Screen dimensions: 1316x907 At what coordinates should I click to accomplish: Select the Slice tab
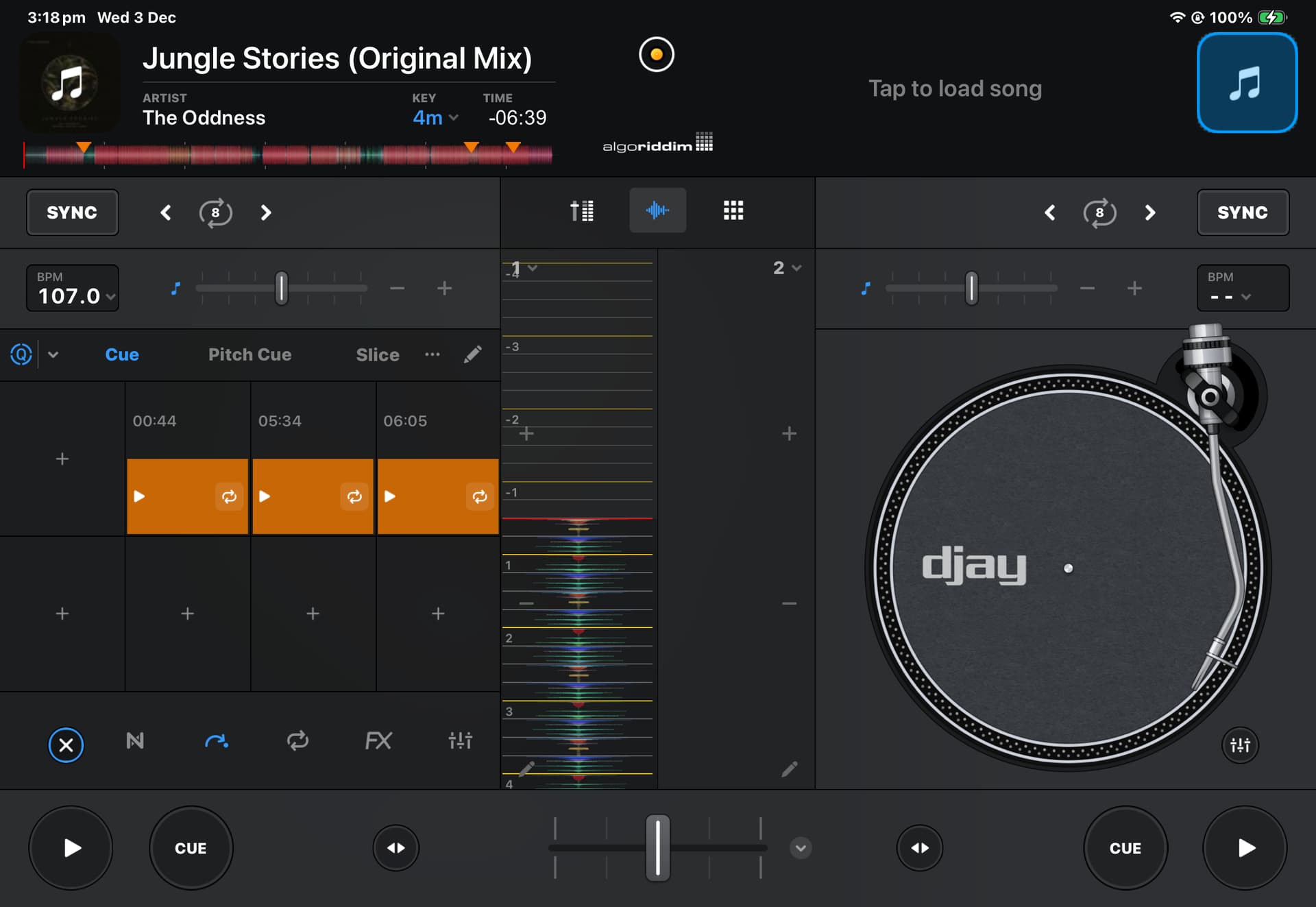377,354
